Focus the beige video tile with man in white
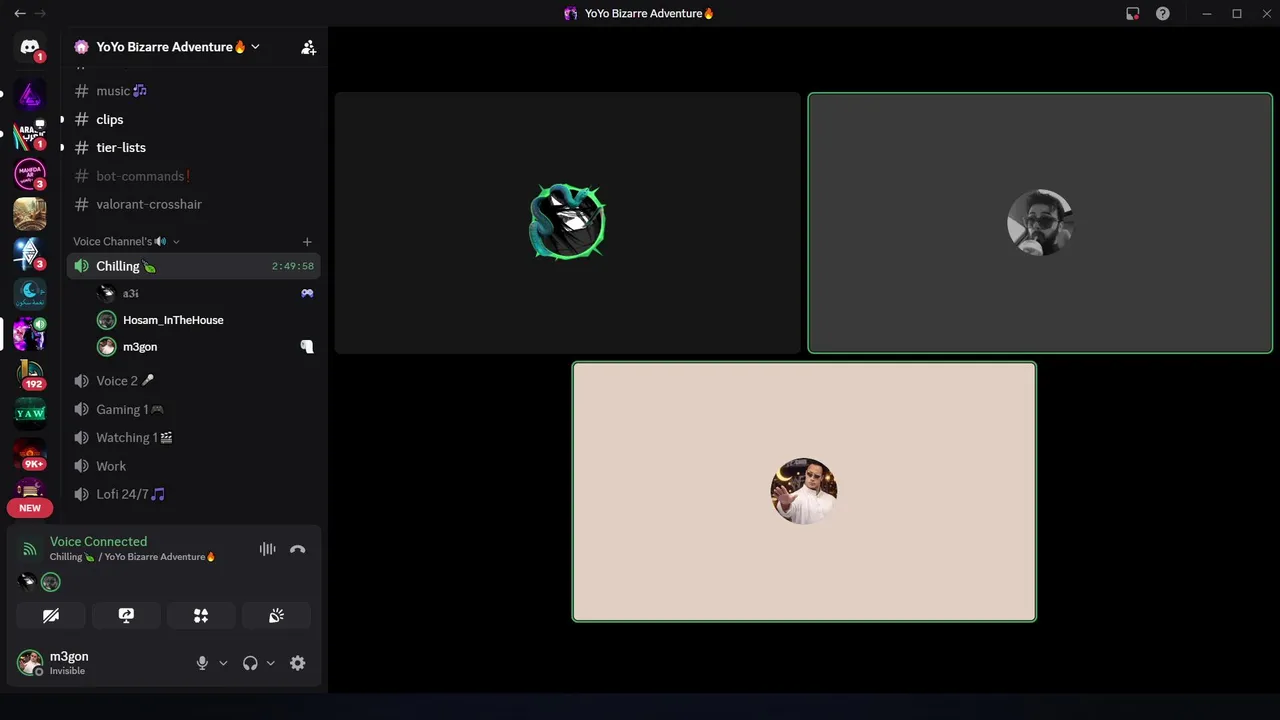 (x=804, y=491)
